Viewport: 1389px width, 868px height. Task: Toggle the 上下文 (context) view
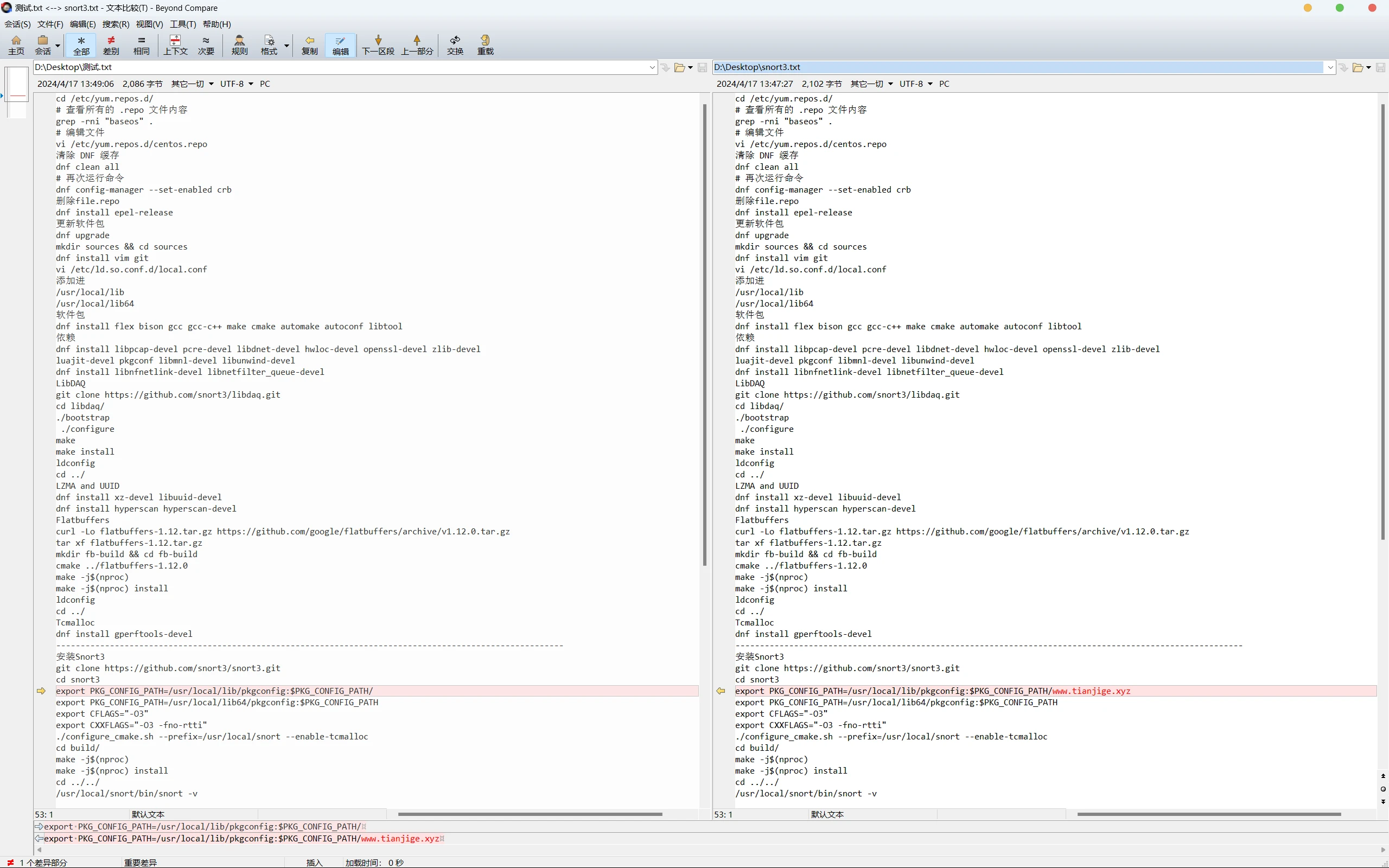(x=176, y=45)
